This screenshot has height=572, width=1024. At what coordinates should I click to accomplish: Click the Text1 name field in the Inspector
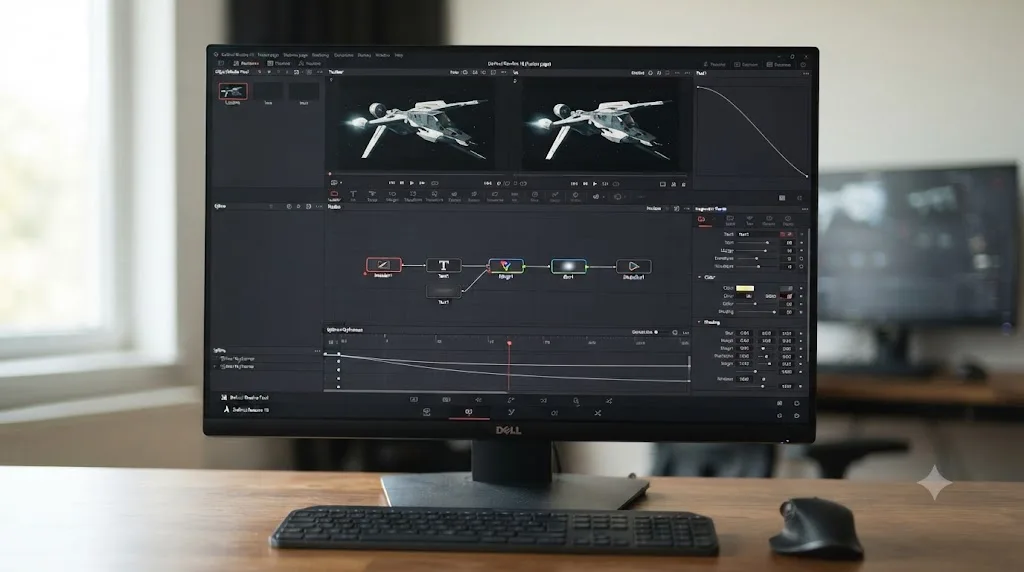[x=758, y=234]
